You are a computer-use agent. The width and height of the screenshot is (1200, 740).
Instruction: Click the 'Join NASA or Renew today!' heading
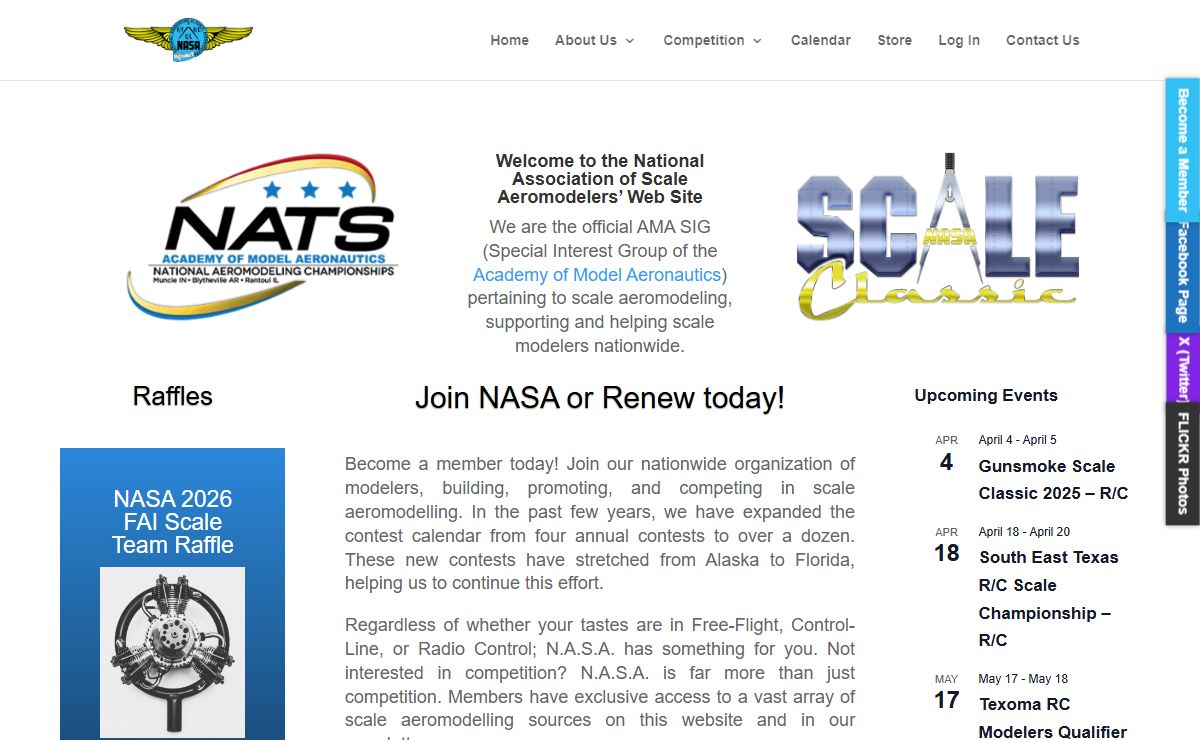(600, 398)
